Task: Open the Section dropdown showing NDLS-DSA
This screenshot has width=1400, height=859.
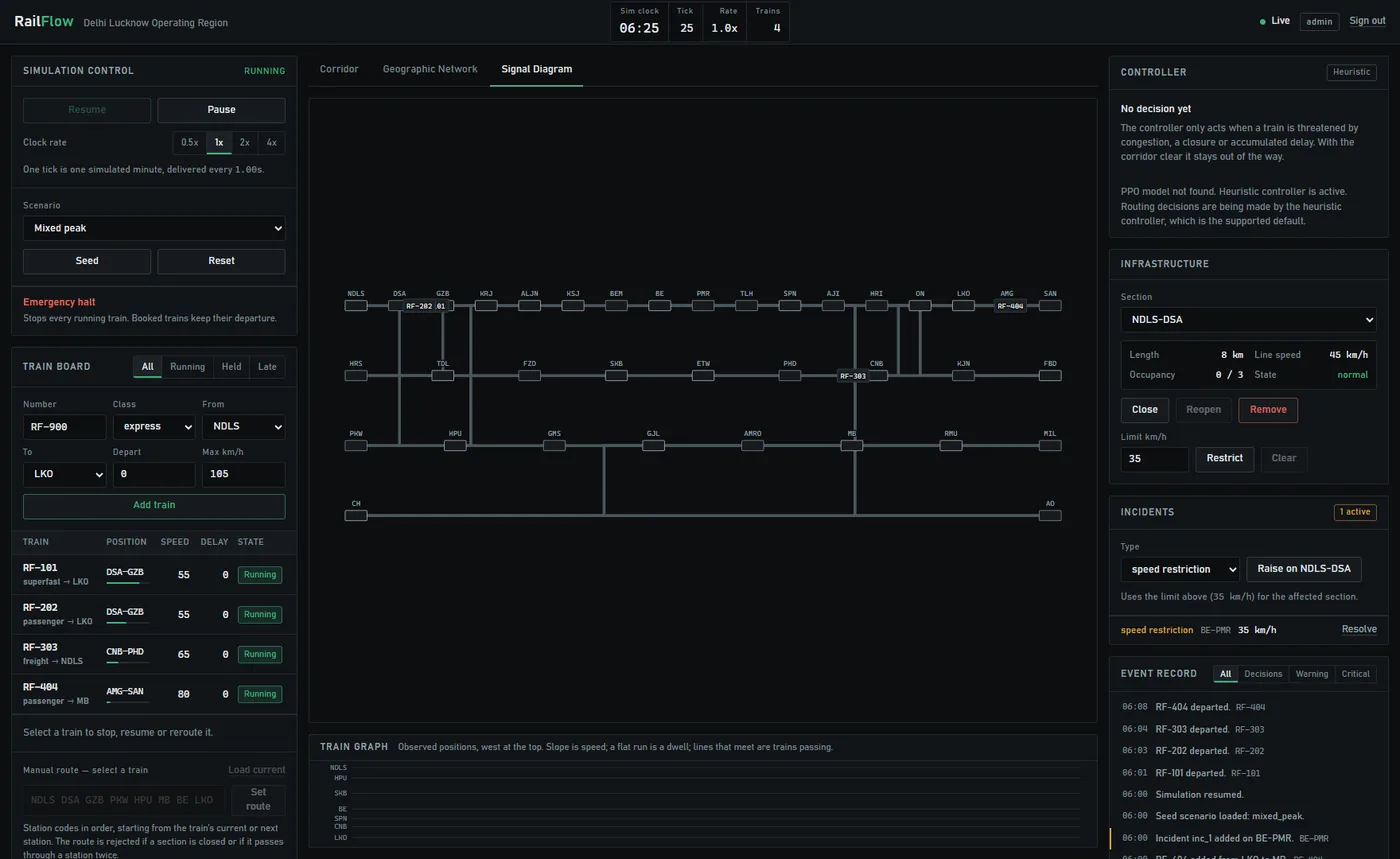Action: [1248, 320]
